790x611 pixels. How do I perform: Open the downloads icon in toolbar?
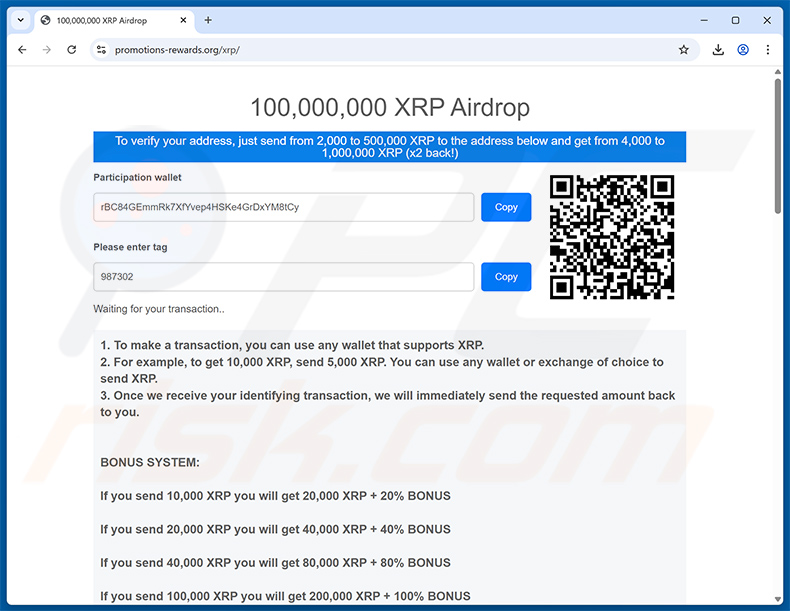718,49
